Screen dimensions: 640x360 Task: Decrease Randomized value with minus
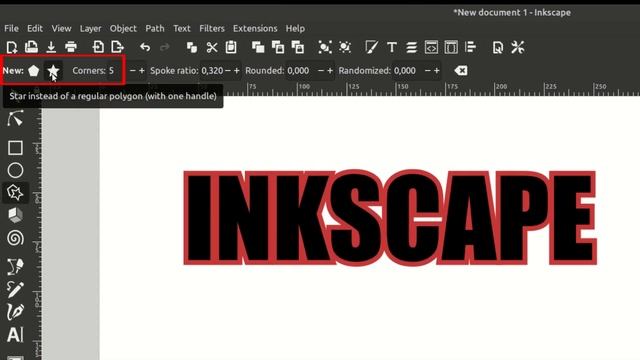pyautogui.click(x=427, y=71)
